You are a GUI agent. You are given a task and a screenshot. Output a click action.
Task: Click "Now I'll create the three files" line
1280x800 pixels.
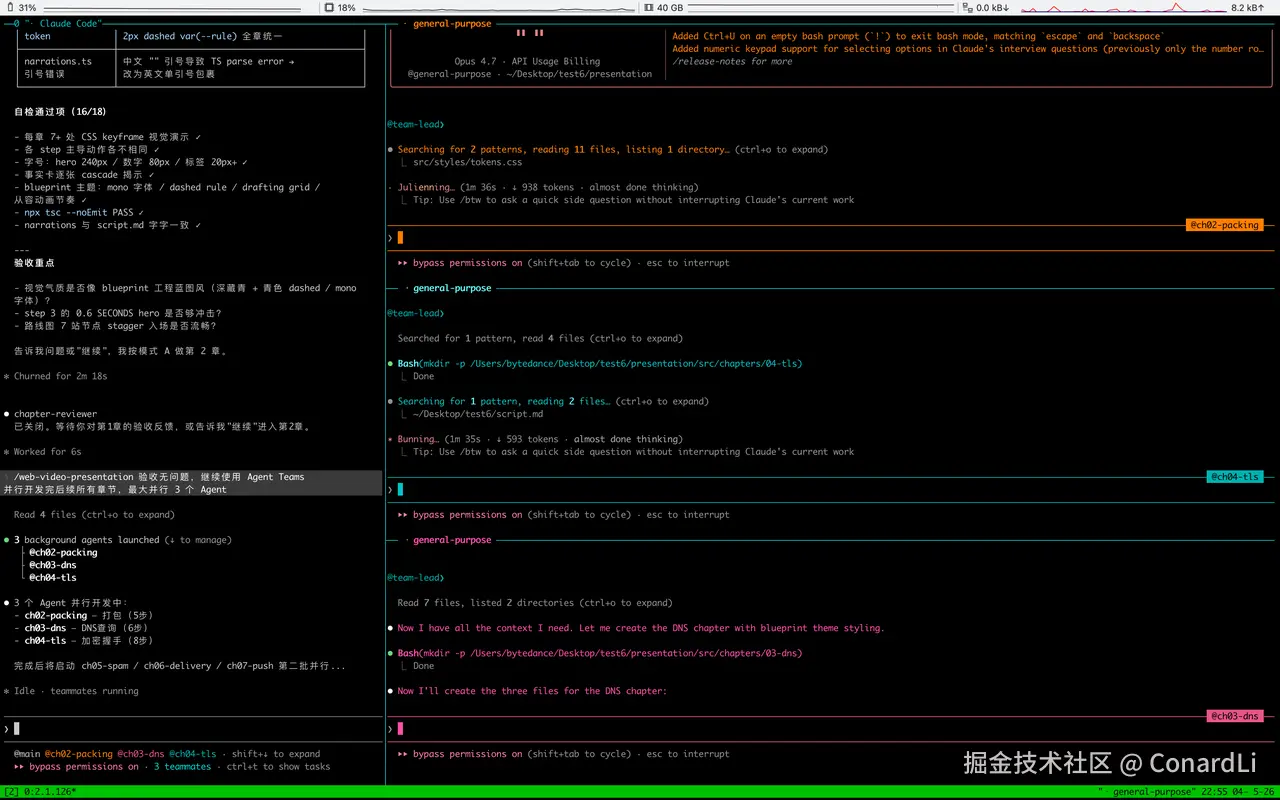click(532, 691)
